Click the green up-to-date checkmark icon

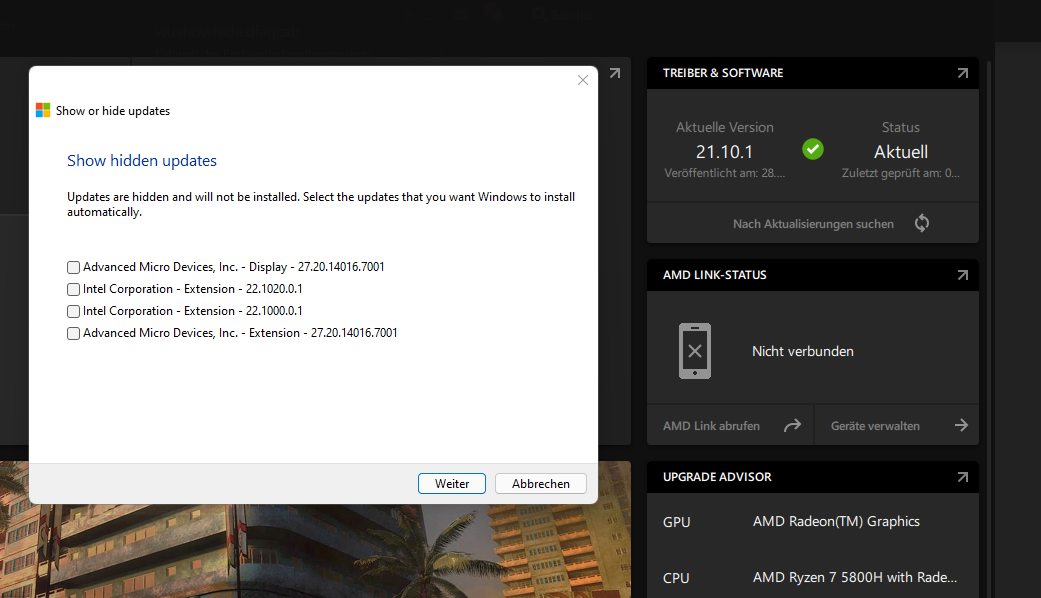(813, 149)
